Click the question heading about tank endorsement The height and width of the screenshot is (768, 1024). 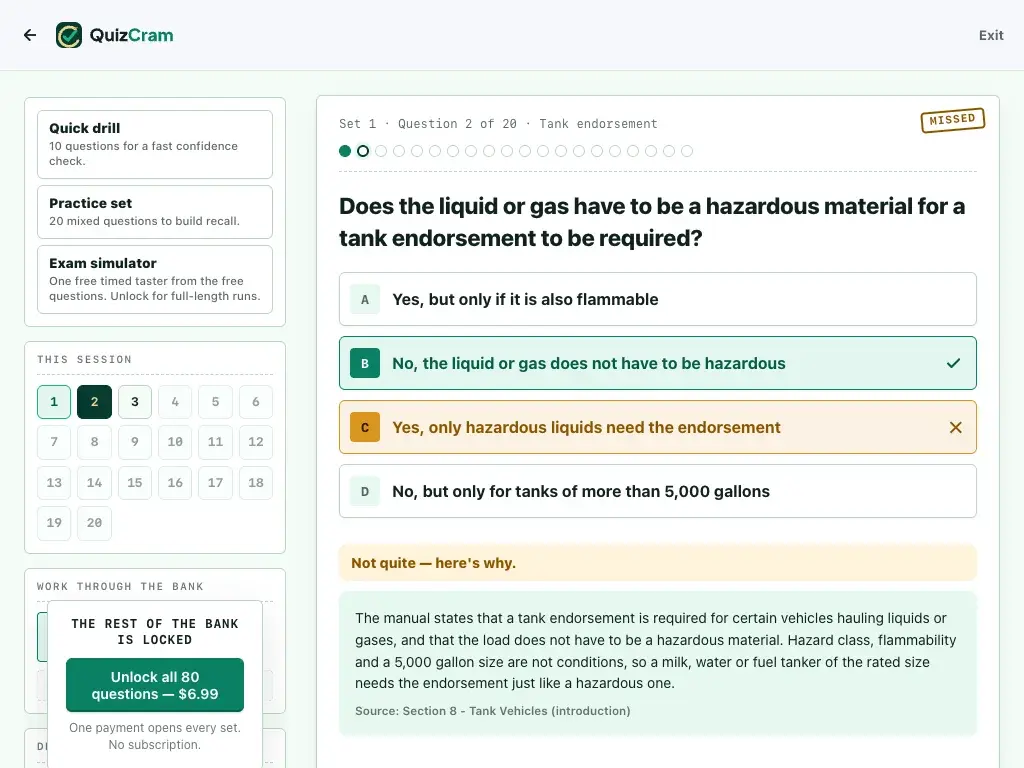click(652, 222)
